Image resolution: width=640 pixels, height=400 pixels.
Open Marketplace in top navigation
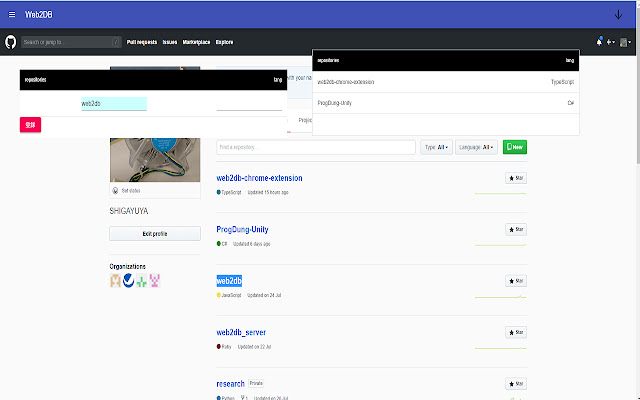196,42
